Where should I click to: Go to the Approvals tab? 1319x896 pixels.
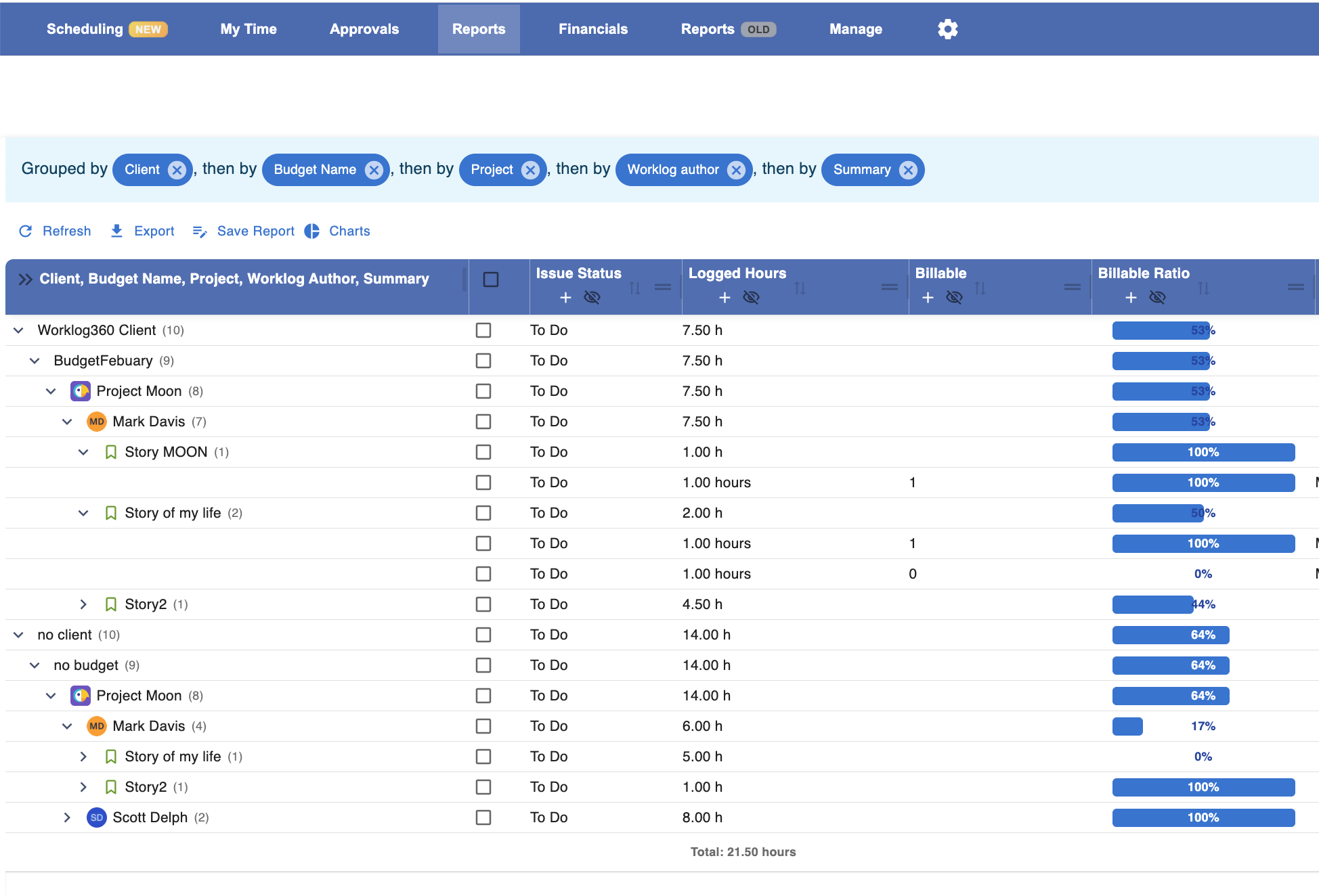point(364,29)
